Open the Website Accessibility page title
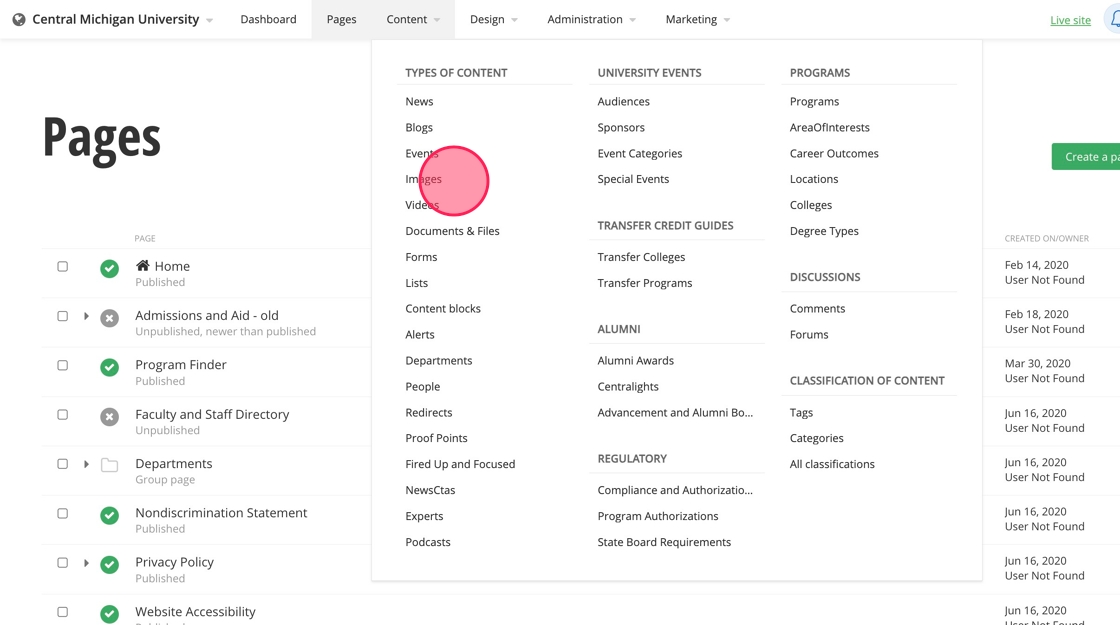Viewport: 1120px width, 625px height. [195, 611]
